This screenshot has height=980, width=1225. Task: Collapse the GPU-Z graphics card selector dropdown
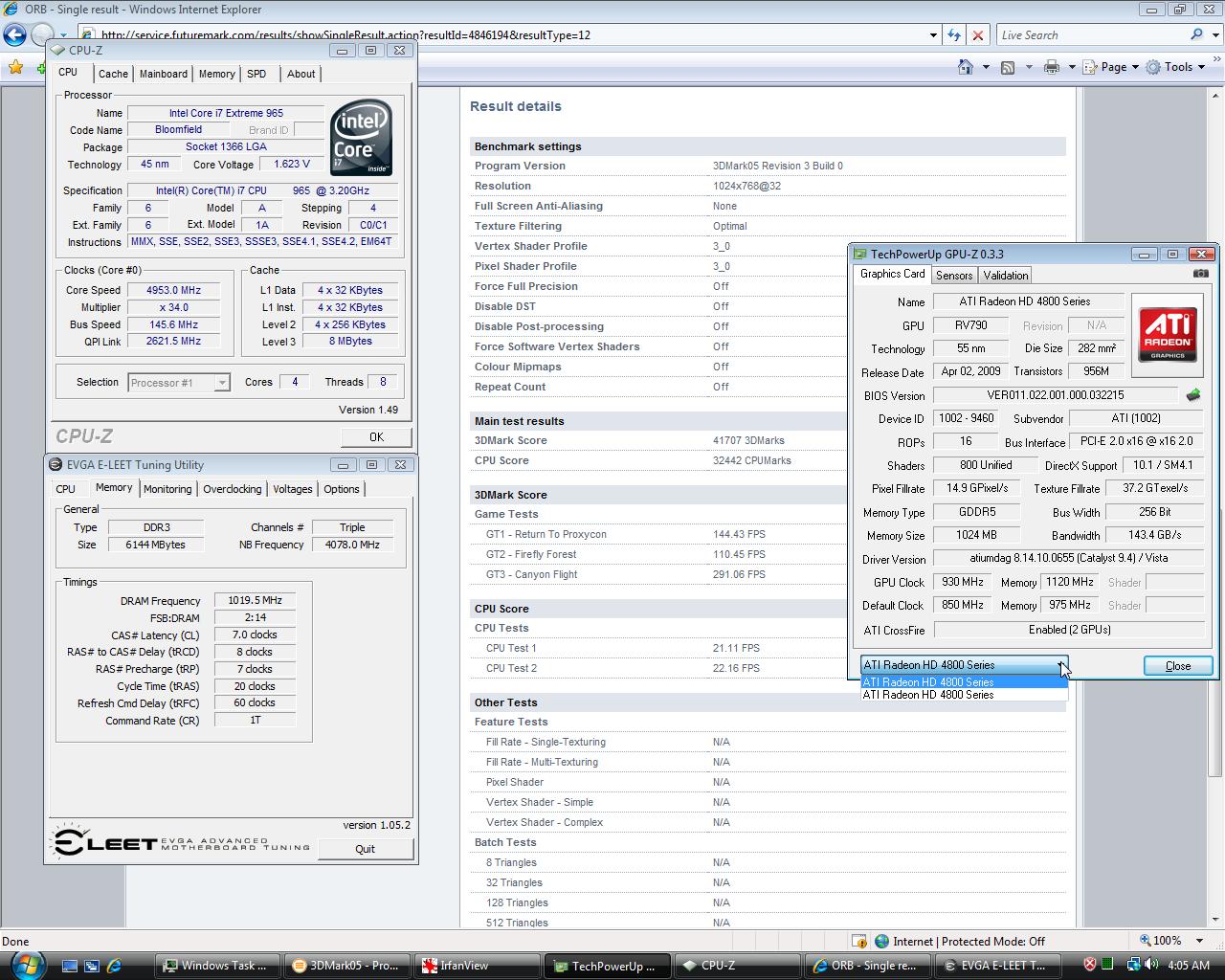pyautogui.click(x=1060, y=664)
